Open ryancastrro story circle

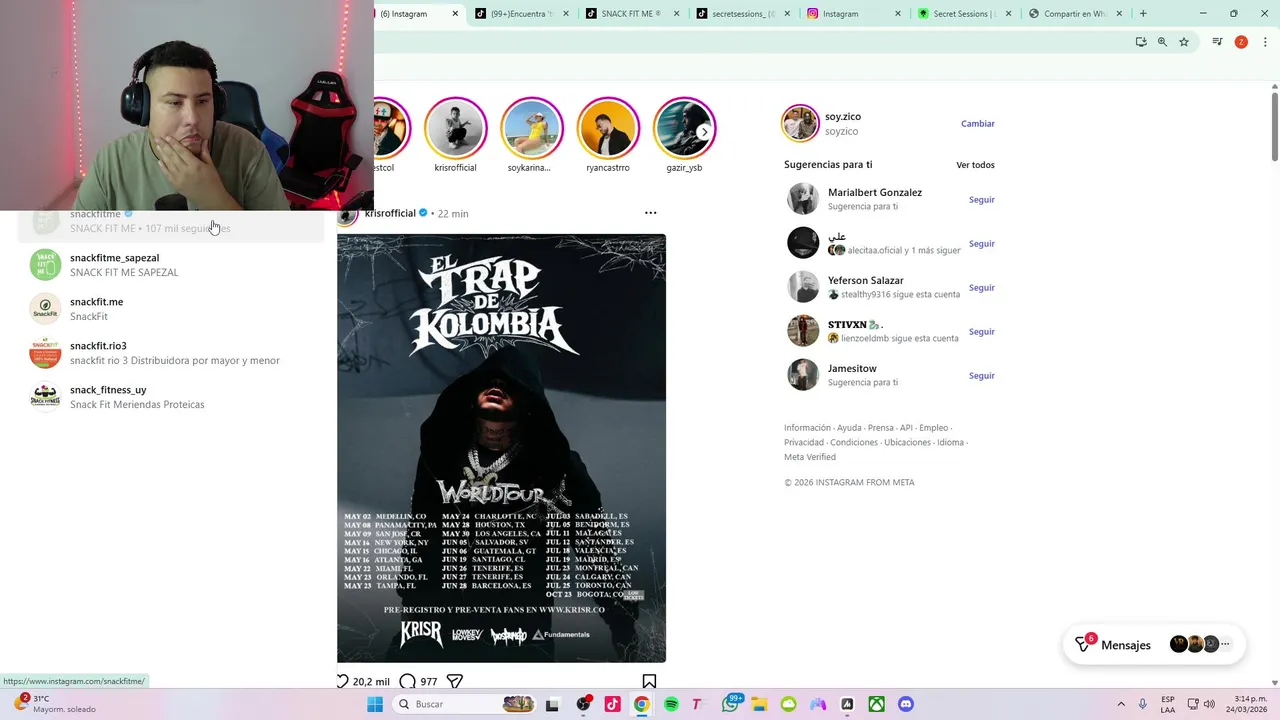[608, 128]
